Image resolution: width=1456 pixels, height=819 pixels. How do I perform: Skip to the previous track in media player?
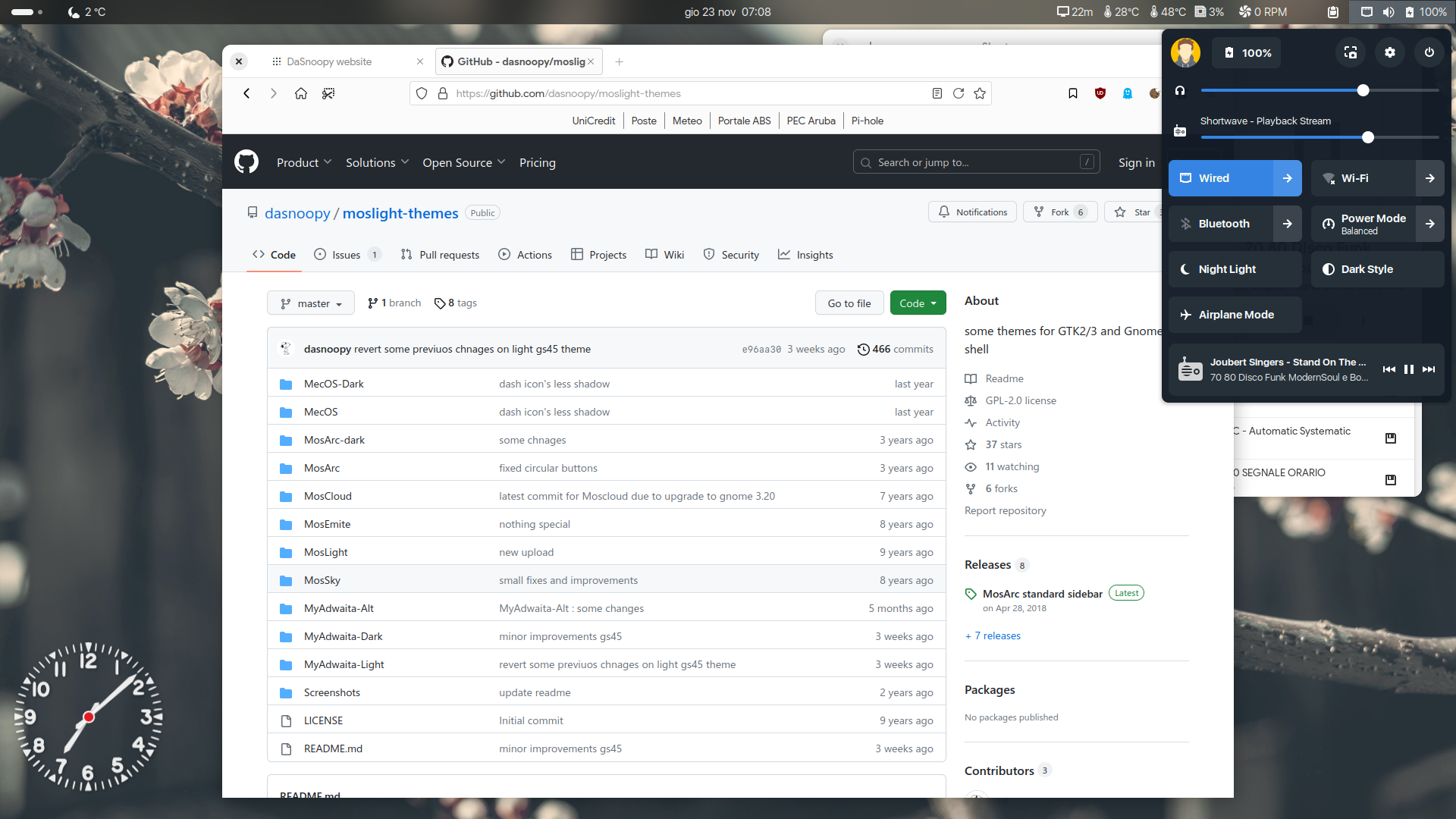(1389, 369)
